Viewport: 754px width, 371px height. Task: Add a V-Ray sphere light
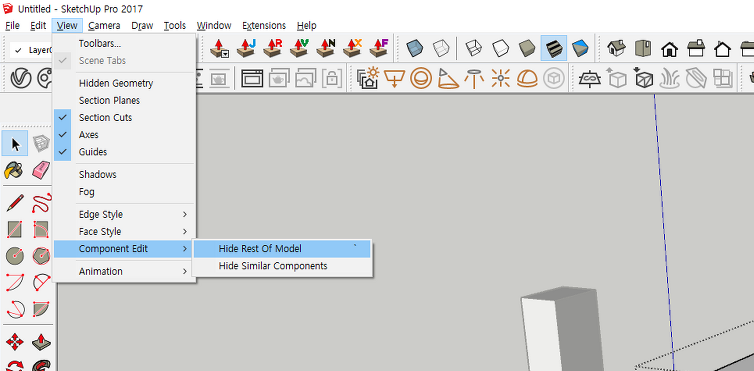point(421,78)
